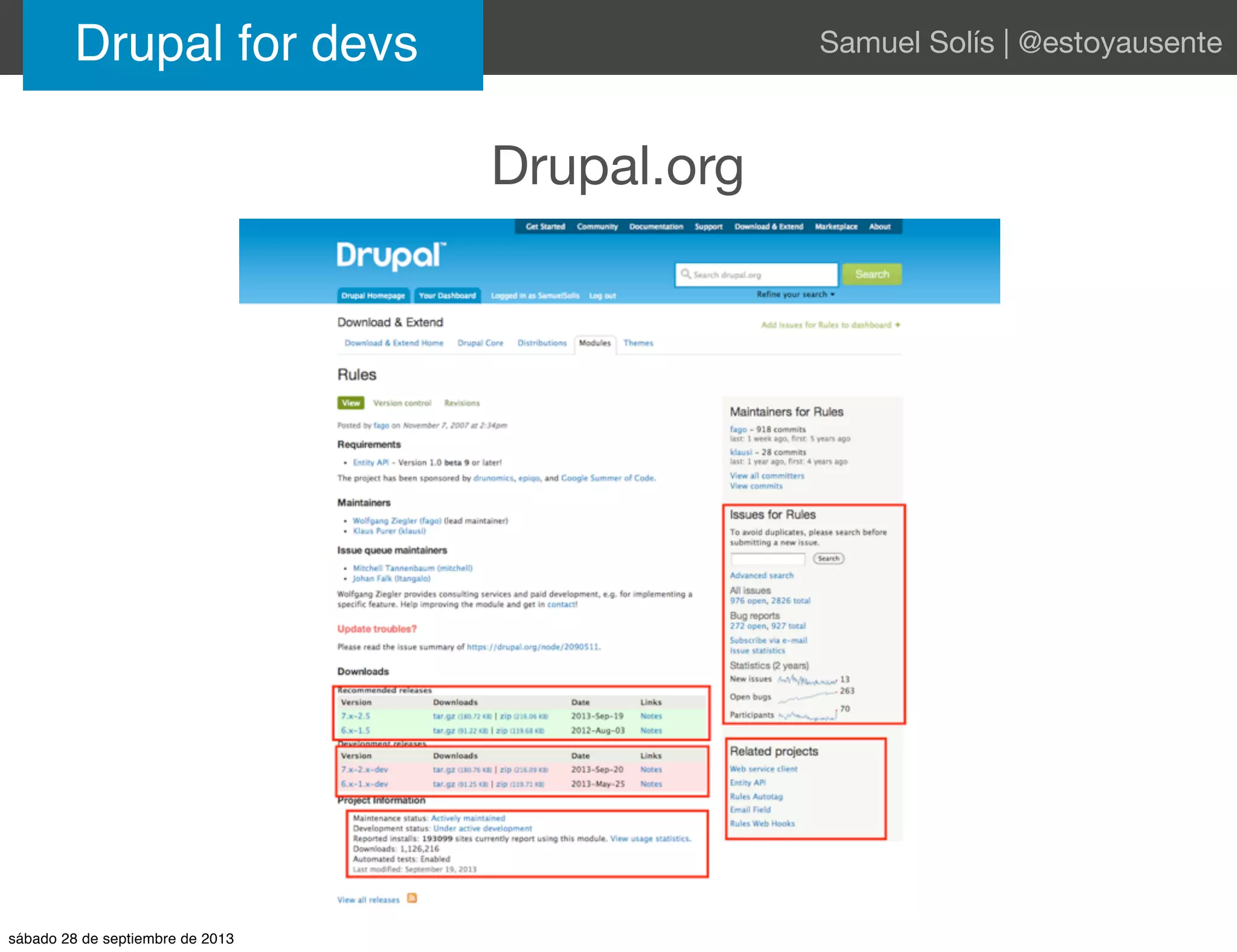This screenshot has width=1237, height=952.
Task: Open the Google Summer of Code link
Action: pos(608,478)
